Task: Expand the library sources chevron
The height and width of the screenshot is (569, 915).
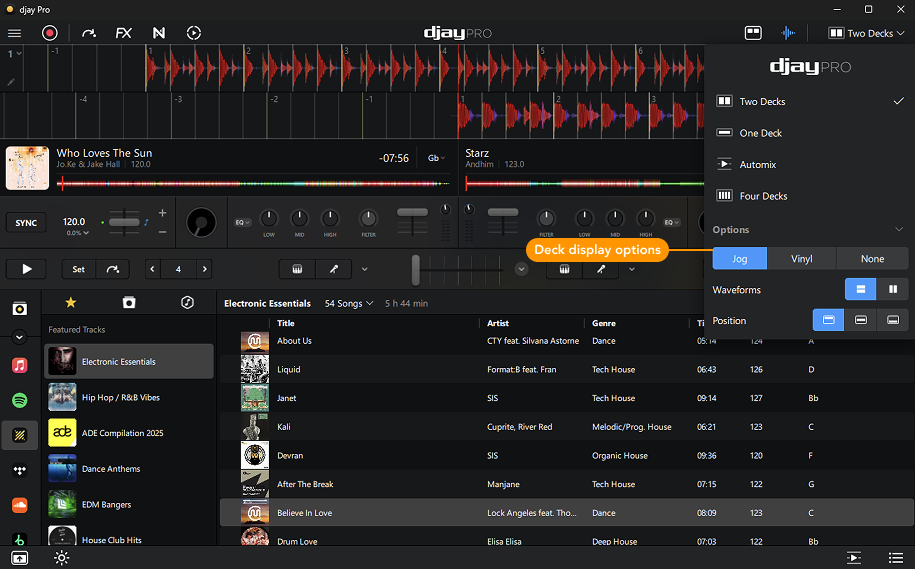Action: coord(19,337)
